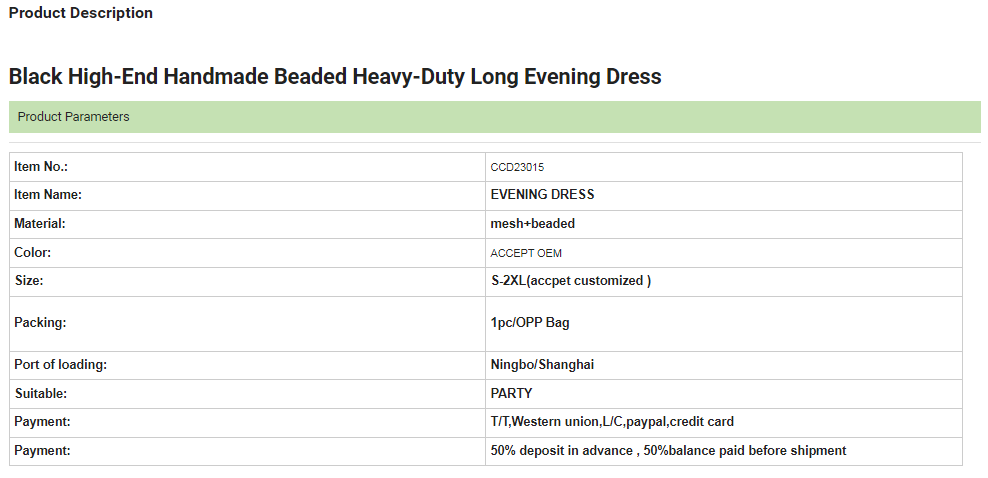Click item number CCD23015

point(517,167)
